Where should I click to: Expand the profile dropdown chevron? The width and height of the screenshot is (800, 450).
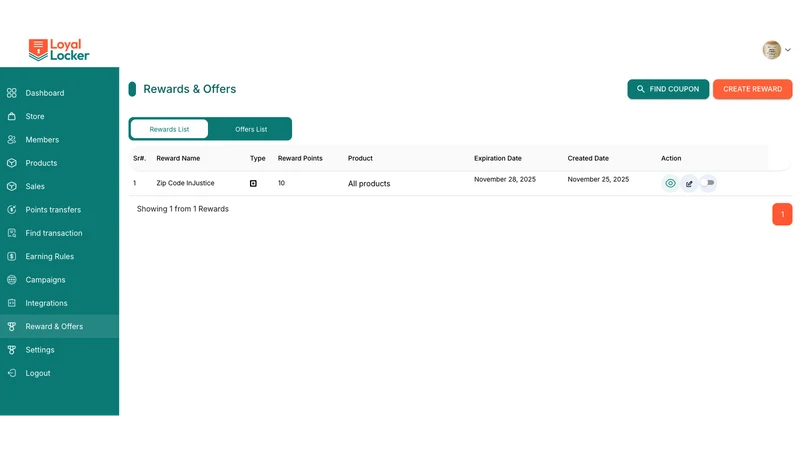[788, 50]
